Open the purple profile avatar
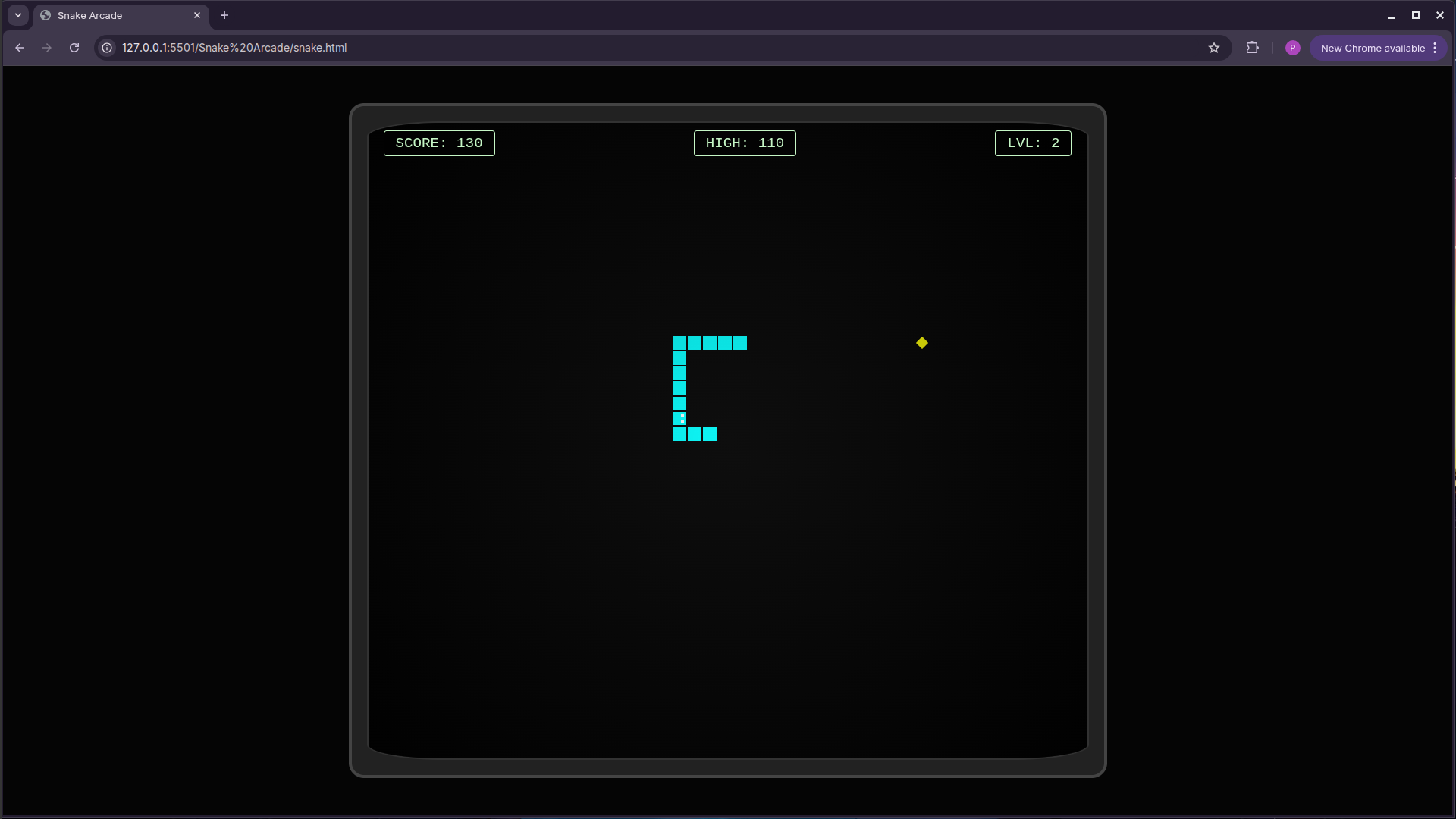The image size is (1456, 819). pyautogui.click(x=1293, y=48)
